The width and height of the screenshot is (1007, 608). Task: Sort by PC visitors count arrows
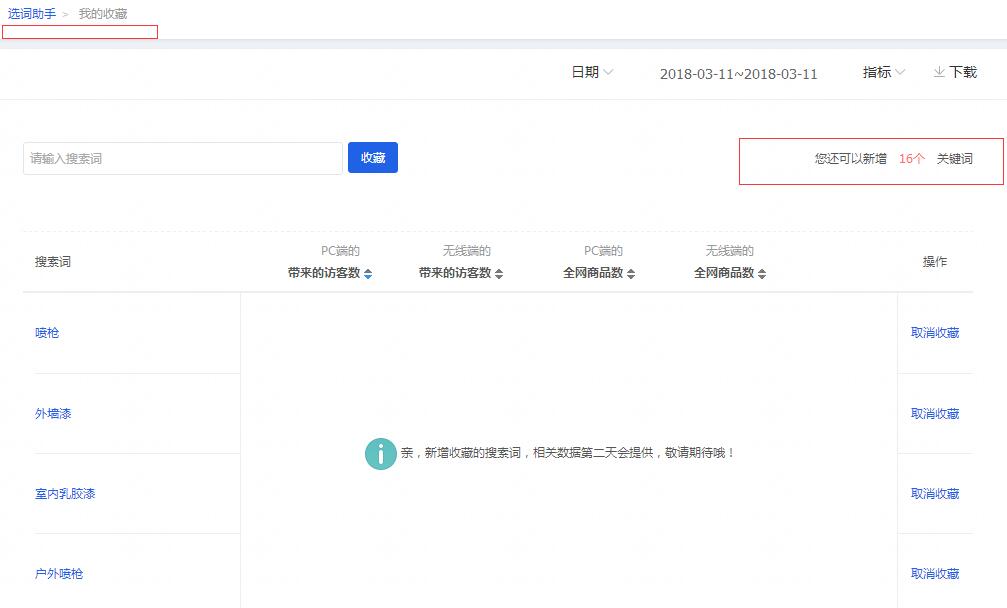[368, 274]
